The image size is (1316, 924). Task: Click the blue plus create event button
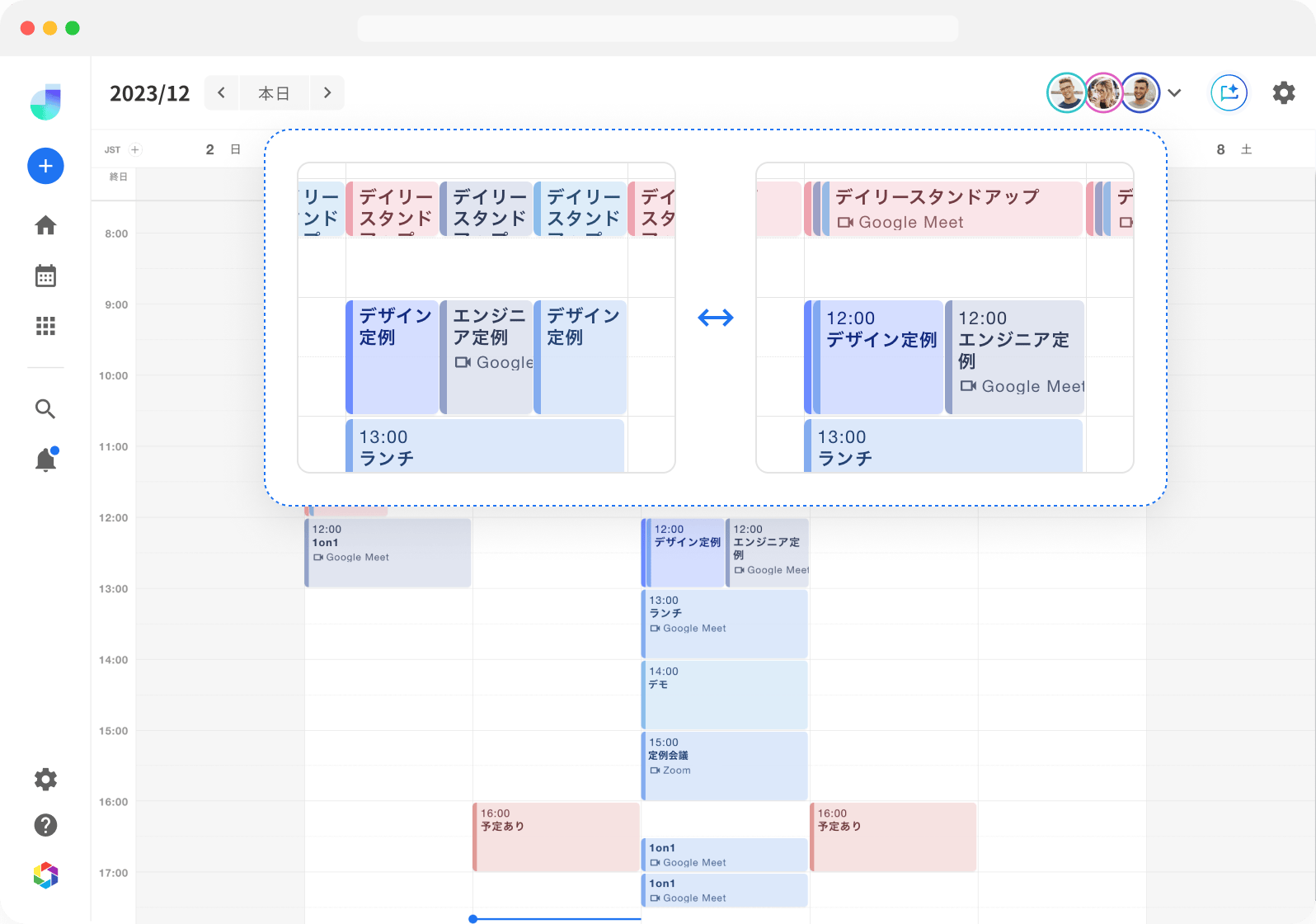(x=45, y=166)
